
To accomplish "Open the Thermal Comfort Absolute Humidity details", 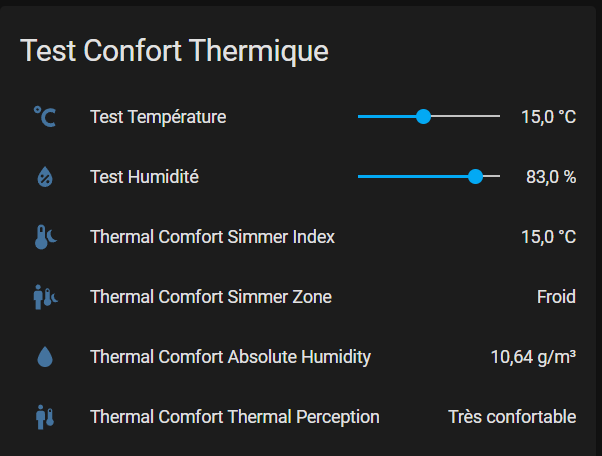I will pyautogui.click(x=305, y=357).
